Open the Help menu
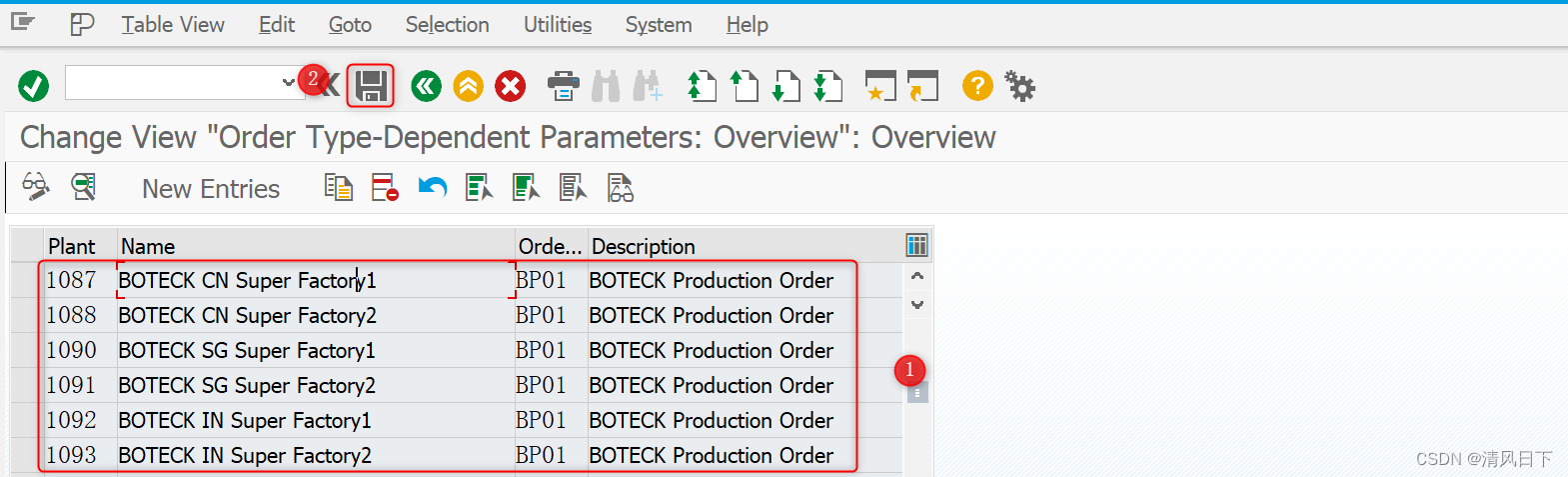The width and height of the screenshot is (1568, 477). [747, 25]
